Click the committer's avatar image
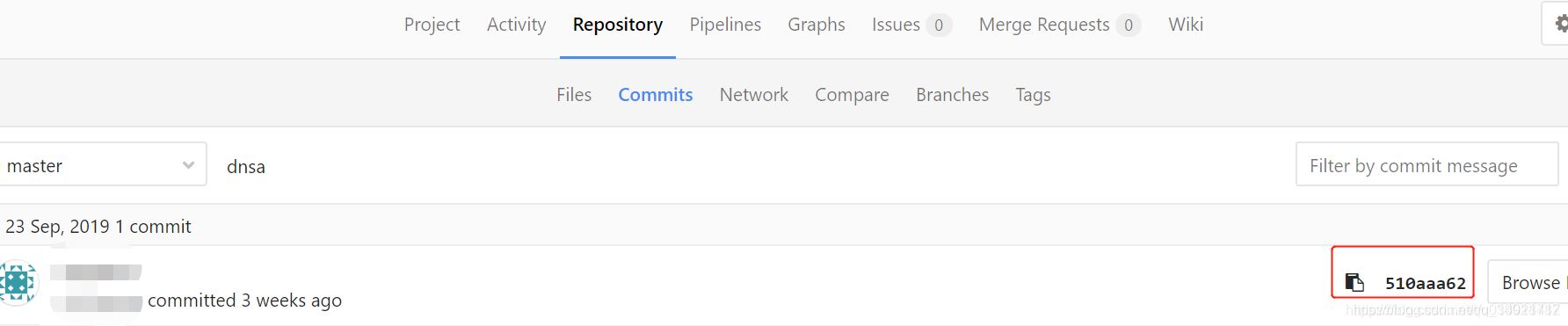Viewport: 1568px width, 326px height. (18, 283)
